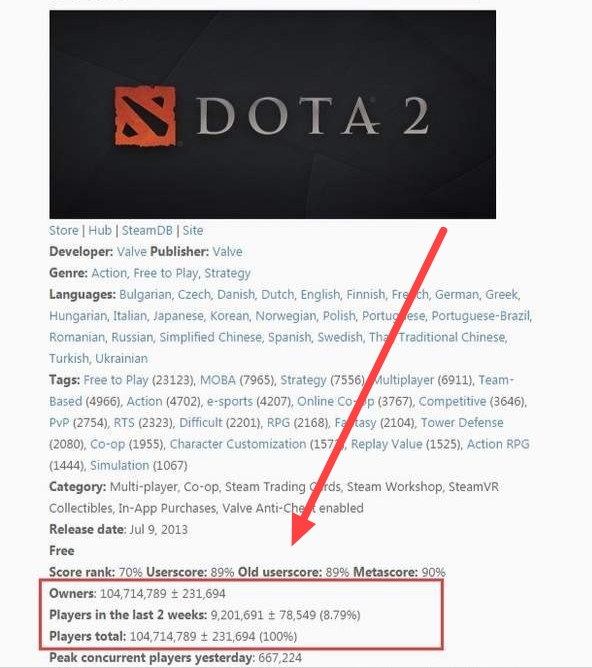The width and height of the screenshot is (592, 668).
Task: Click the Simulation tag
Action: pos(120,465)
